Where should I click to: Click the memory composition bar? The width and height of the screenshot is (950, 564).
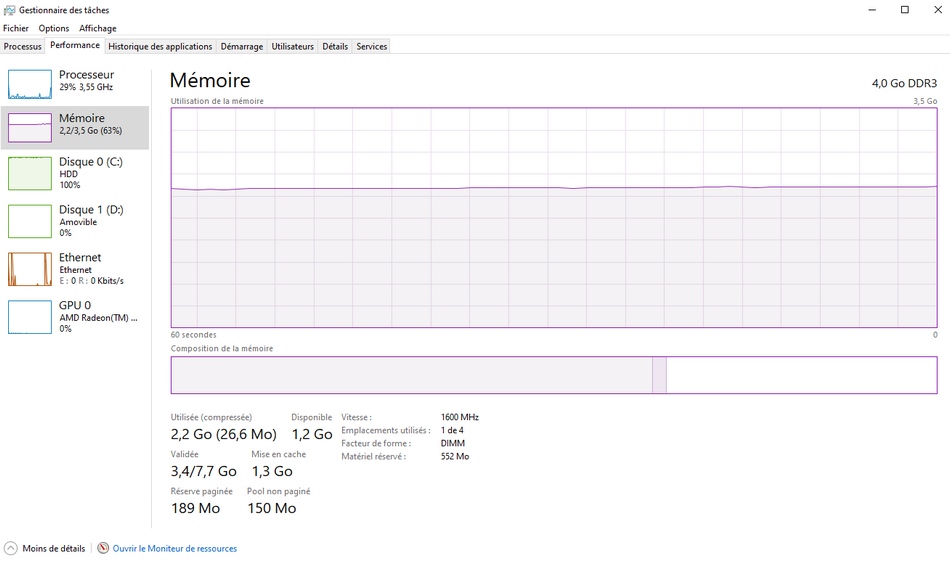point(553,375)
